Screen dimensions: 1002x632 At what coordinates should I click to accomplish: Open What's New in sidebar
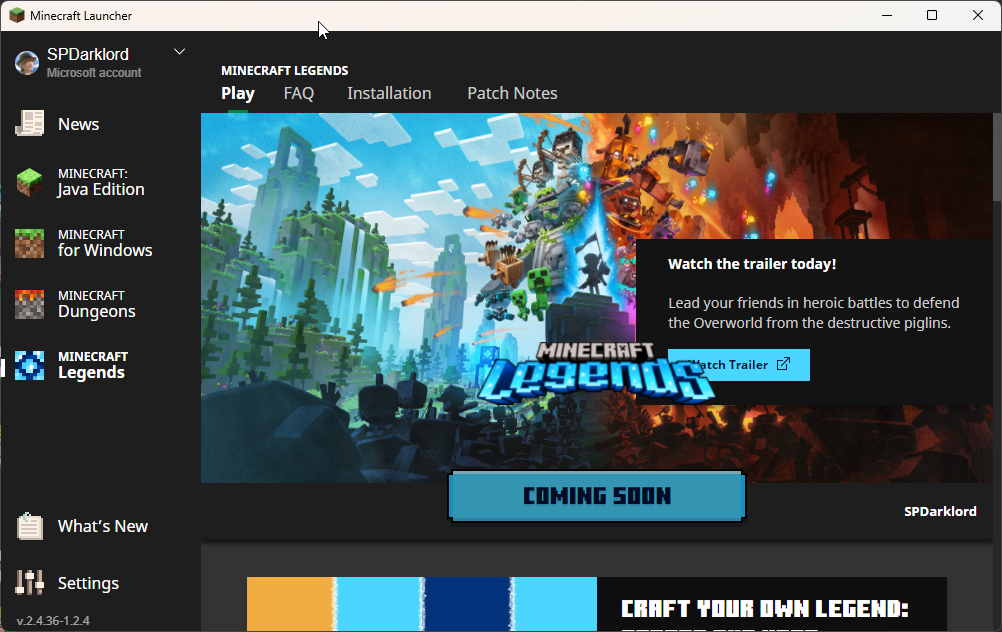tap(103, 526)
